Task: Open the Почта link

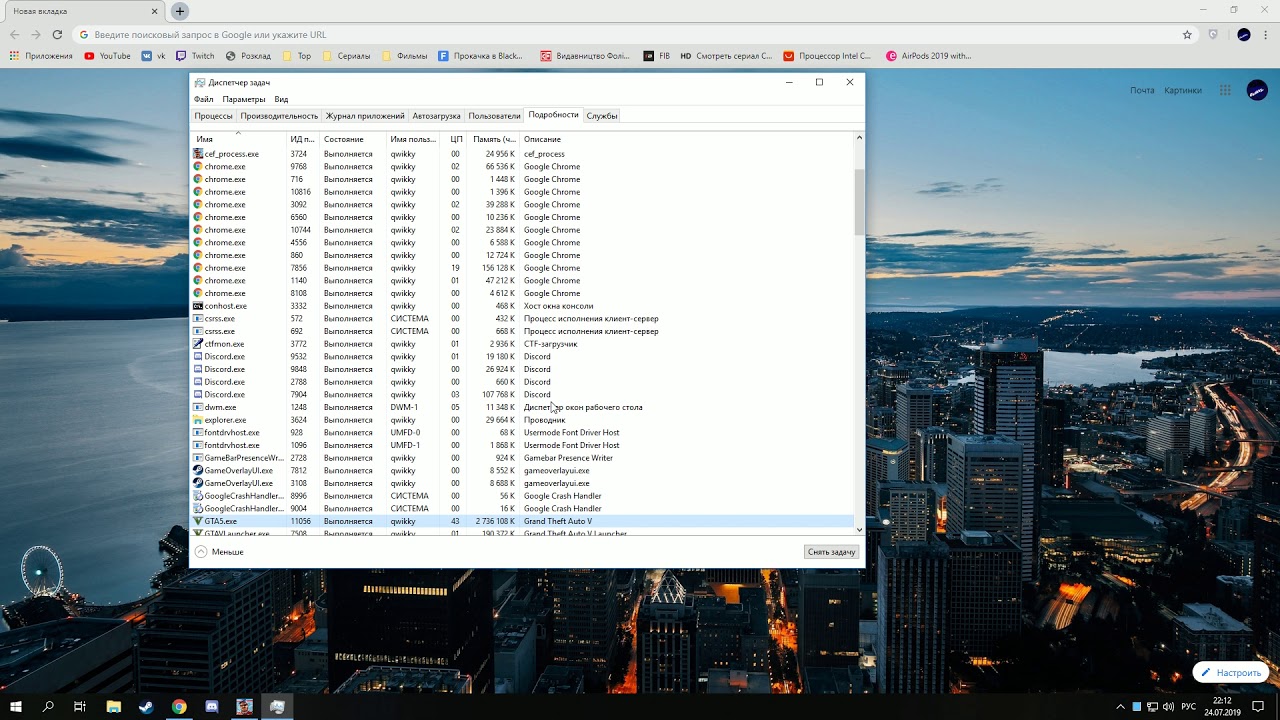Action: (1142, 90)
